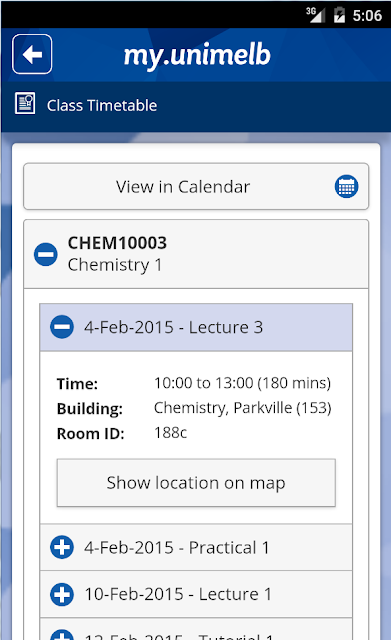The width and height of the screenshot is (391, 640).
Task: Select the 4-Feb-2015 - Lecture 3 header
Action: [x=196, y=327]
